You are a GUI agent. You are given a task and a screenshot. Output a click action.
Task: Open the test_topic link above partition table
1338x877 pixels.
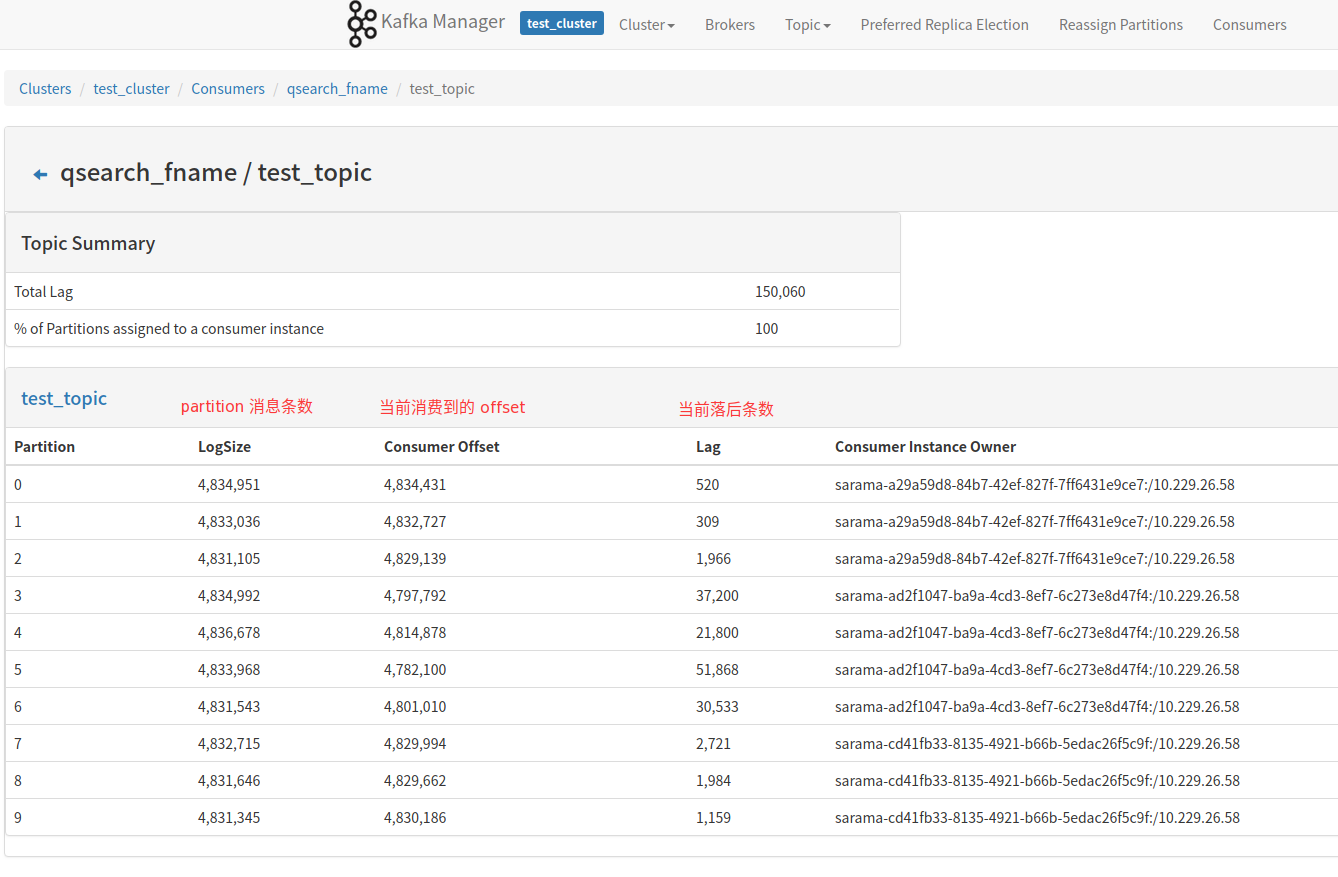(x=64, y=399)
